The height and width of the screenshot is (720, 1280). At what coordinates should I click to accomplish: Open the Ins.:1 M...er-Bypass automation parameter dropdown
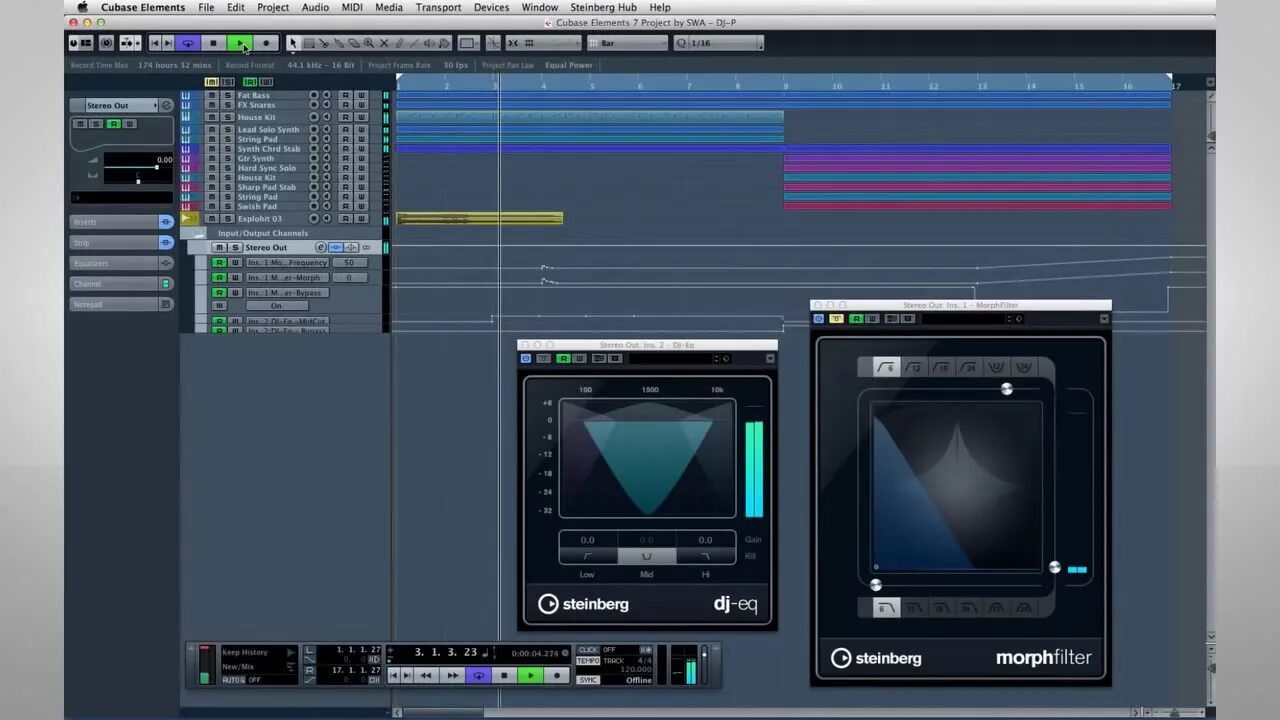pyautogui.click(x=287, y=293)
